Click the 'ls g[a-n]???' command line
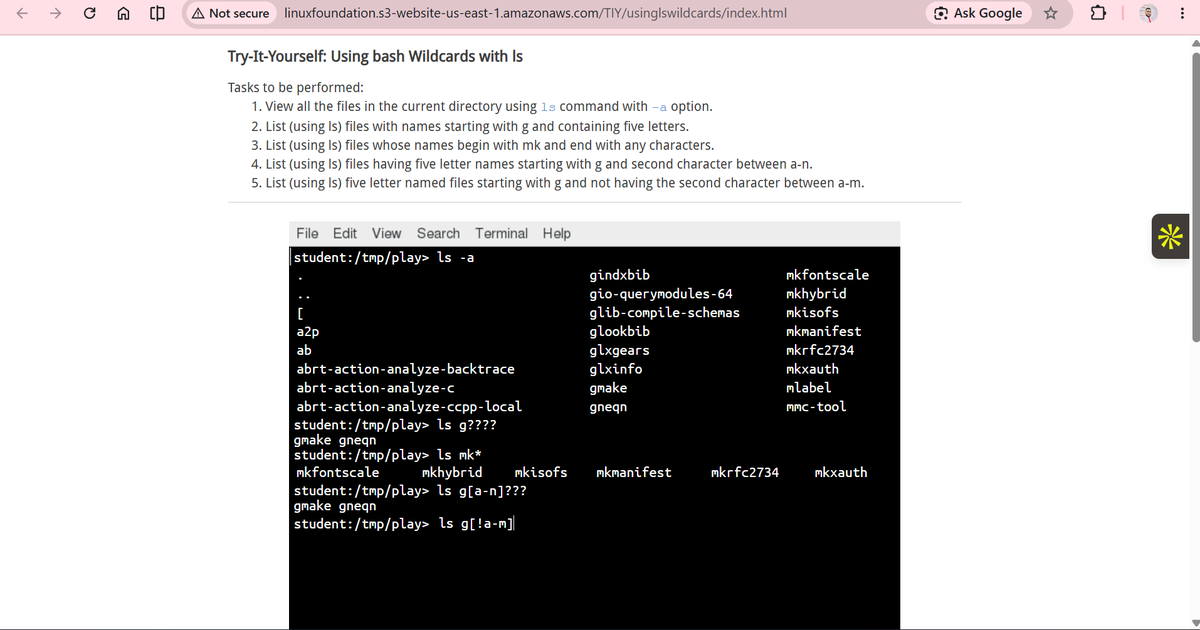 click(x=410, y=491)
